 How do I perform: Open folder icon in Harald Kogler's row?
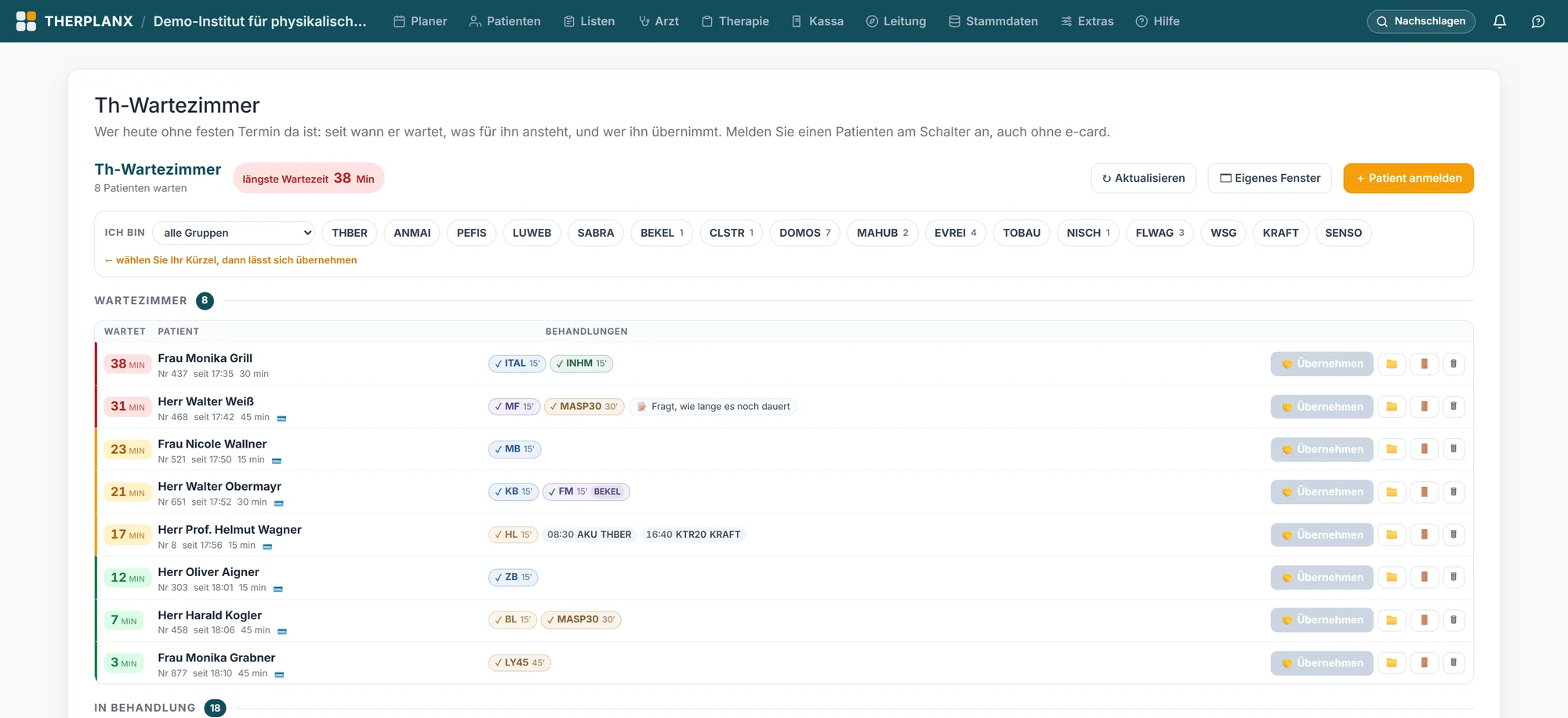[1392, 620]
